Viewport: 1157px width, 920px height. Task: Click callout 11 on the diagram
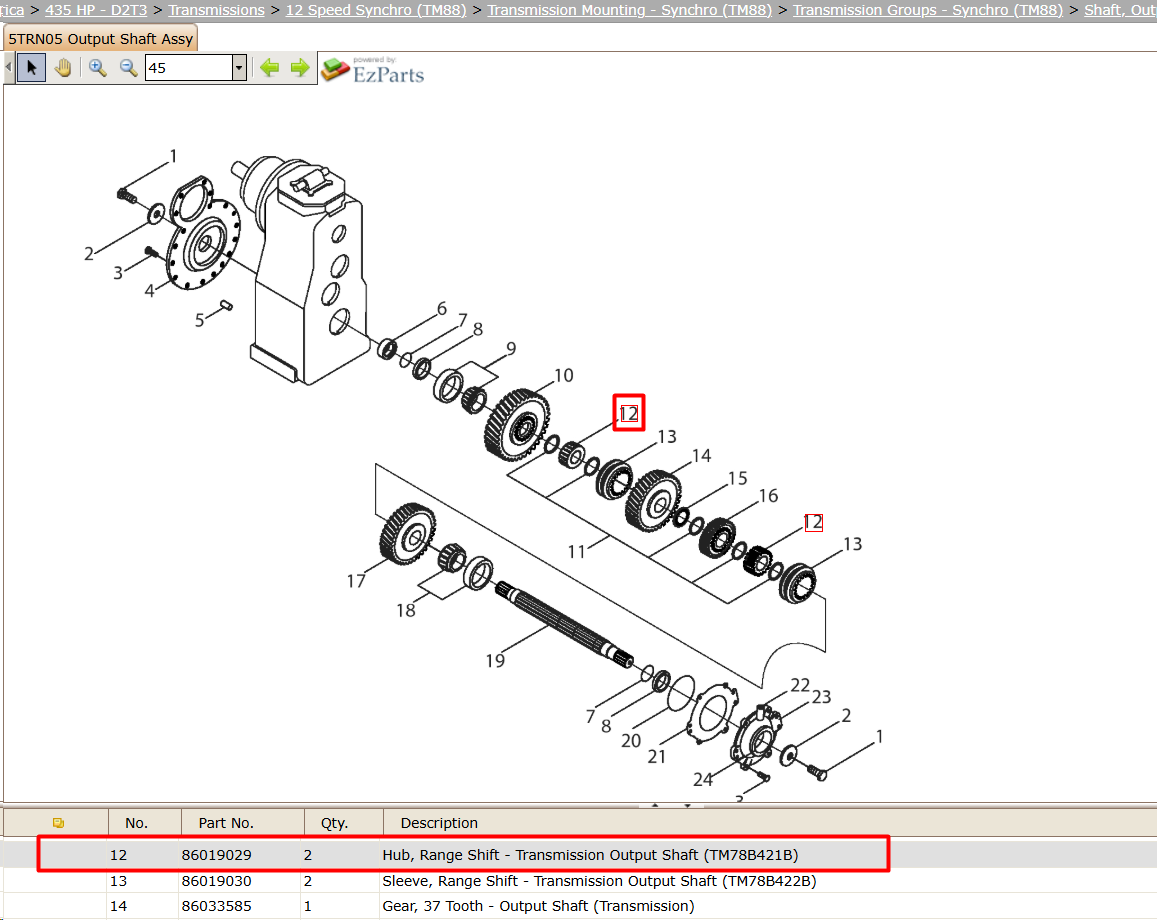pyautogui.click(x=576, y=552)
